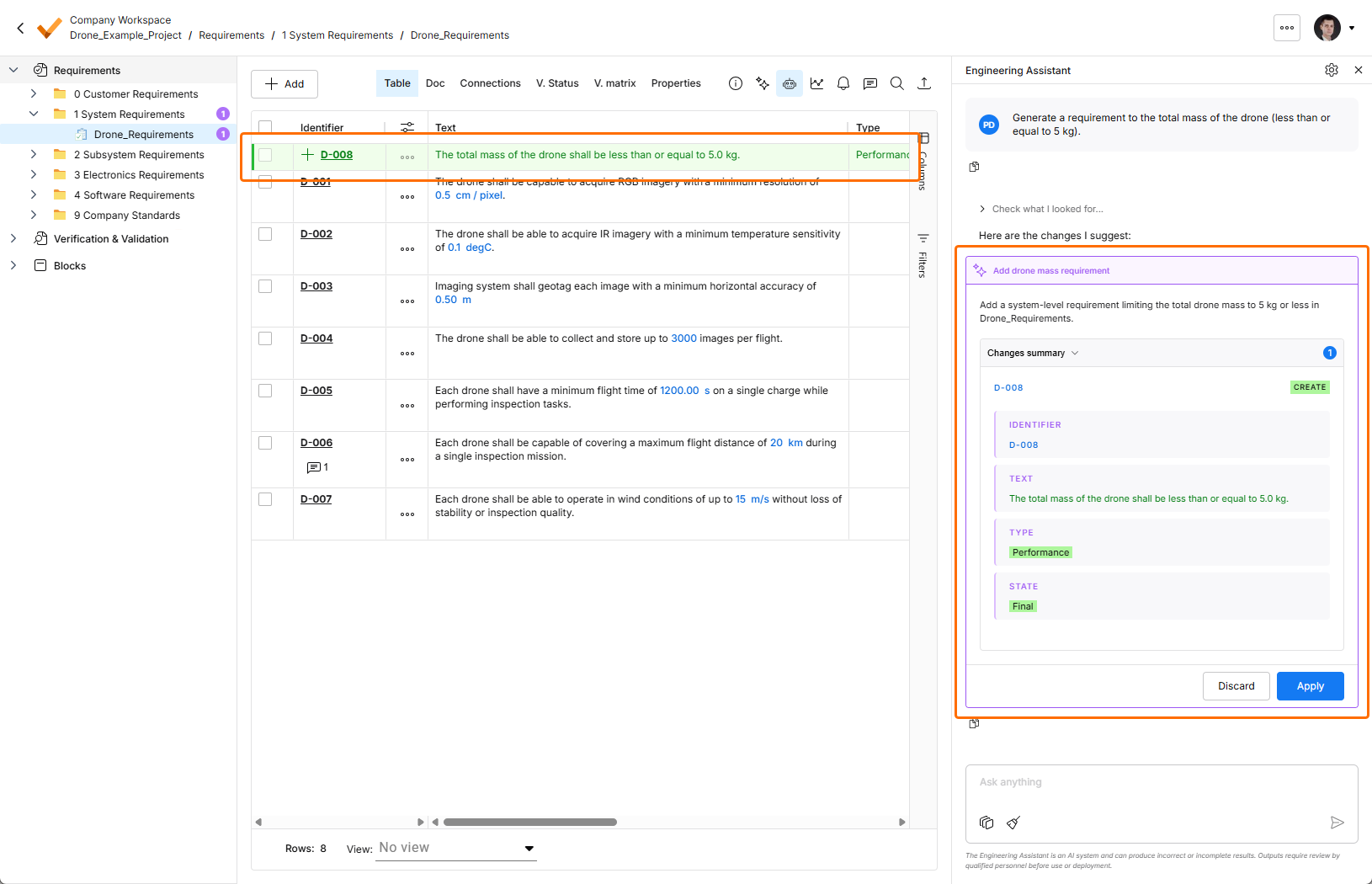
Task: Open row options for D-007
Action: pyautogui.click(x=407, y=514)
